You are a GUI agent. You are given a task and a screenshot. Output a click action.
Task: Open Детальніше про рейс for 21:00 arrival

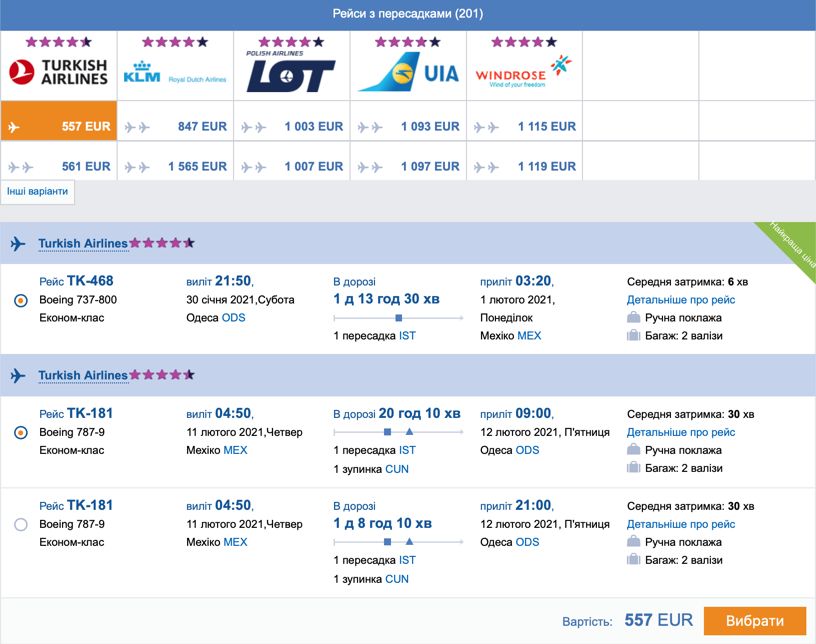coord(681,524)
